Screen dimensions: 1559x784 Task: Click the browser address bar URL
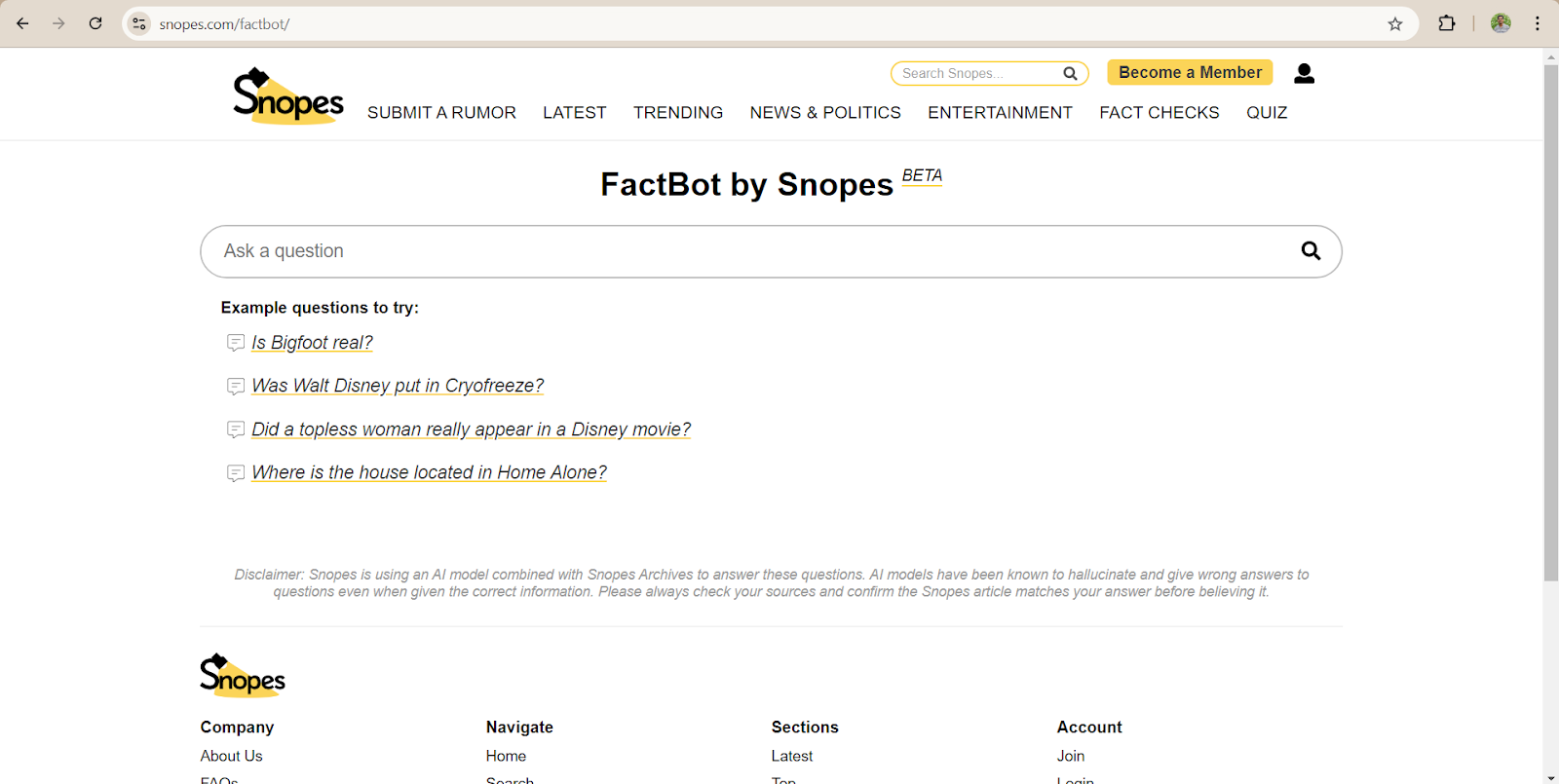pyautogui.click(x=224, y=24)
